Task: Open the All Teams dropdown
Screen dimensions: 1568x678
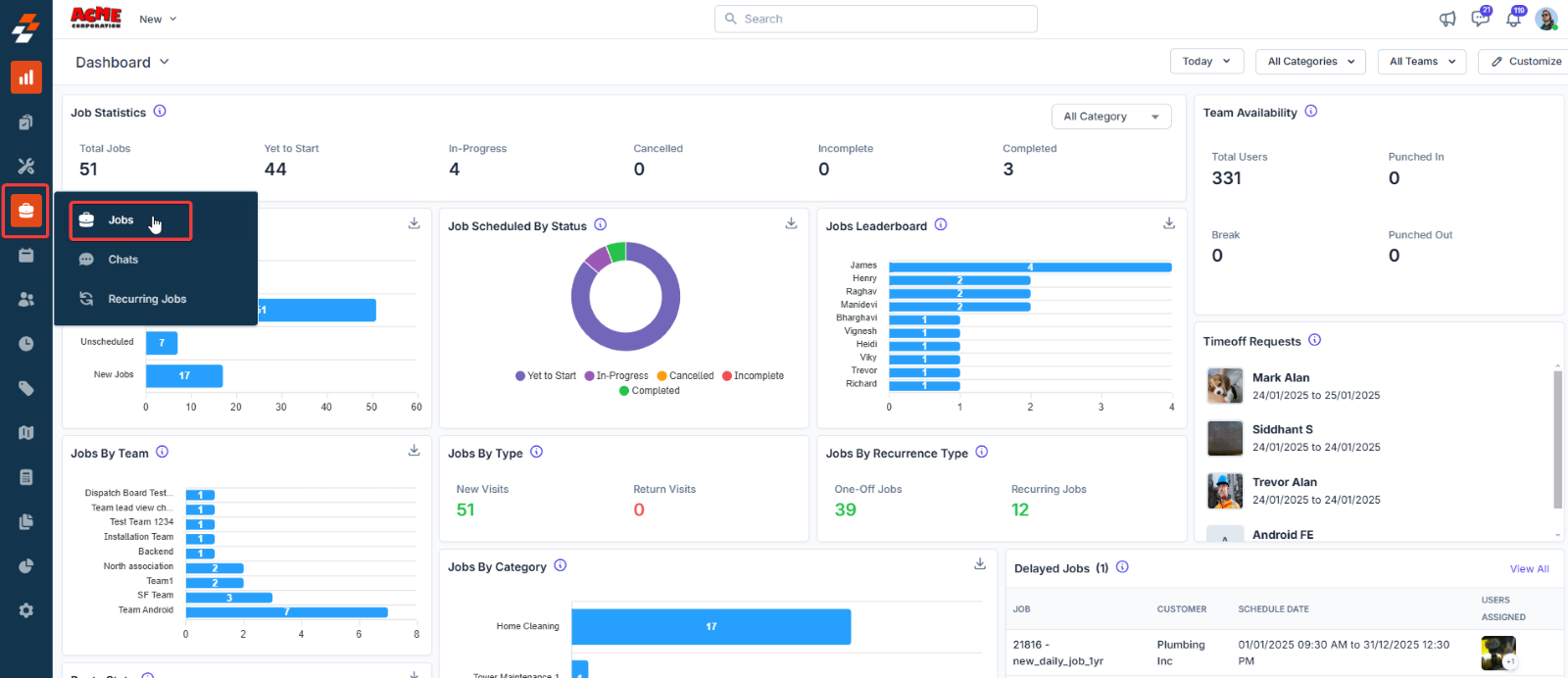Action: tap(1421, 62)
